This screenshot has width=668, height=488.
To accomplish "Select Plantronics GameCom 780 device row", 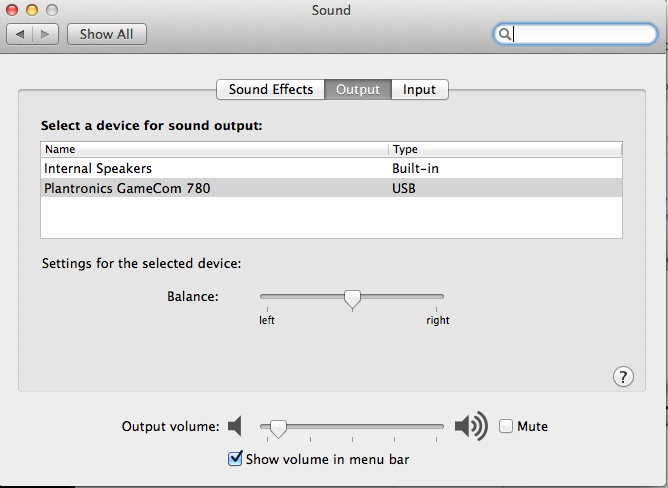I will (x=331, y=188).
